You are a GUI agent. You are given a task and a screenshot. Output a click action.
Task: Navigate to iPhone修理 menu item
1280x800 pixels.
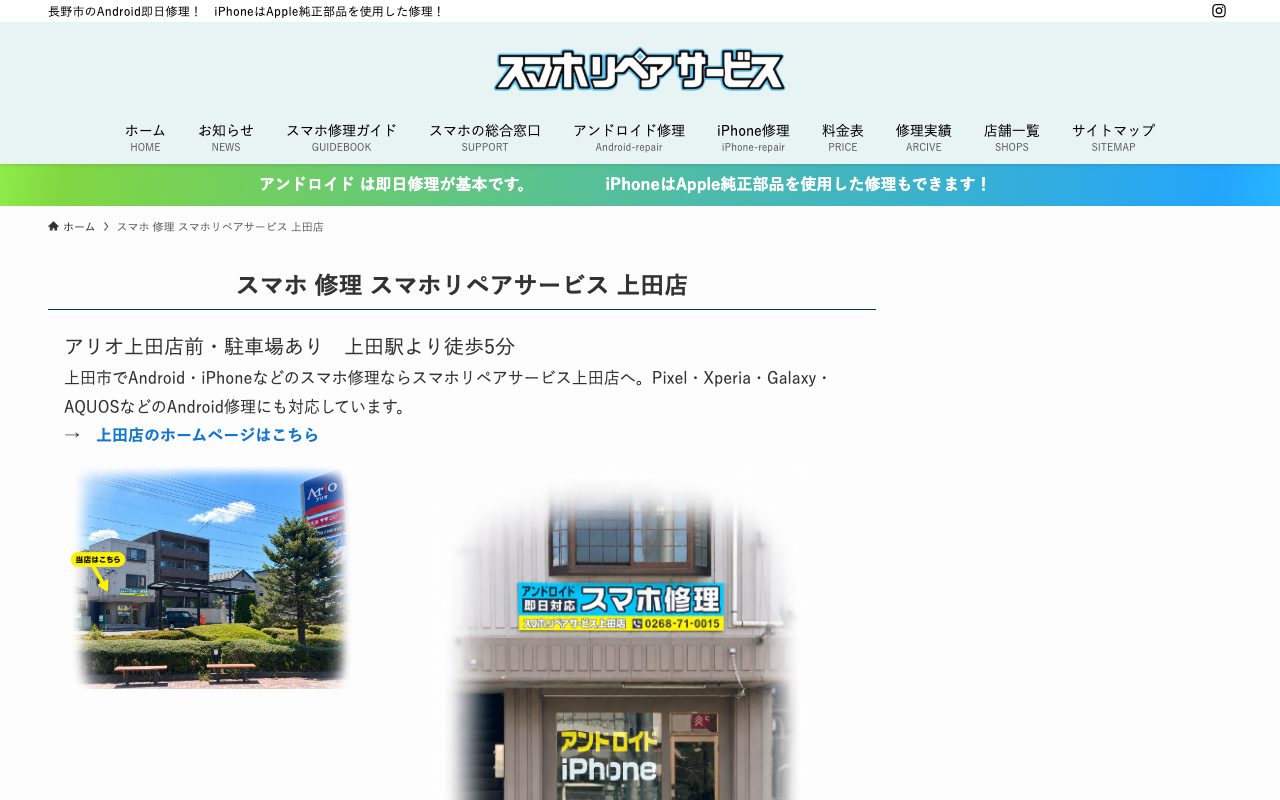[x=753, y=137]
